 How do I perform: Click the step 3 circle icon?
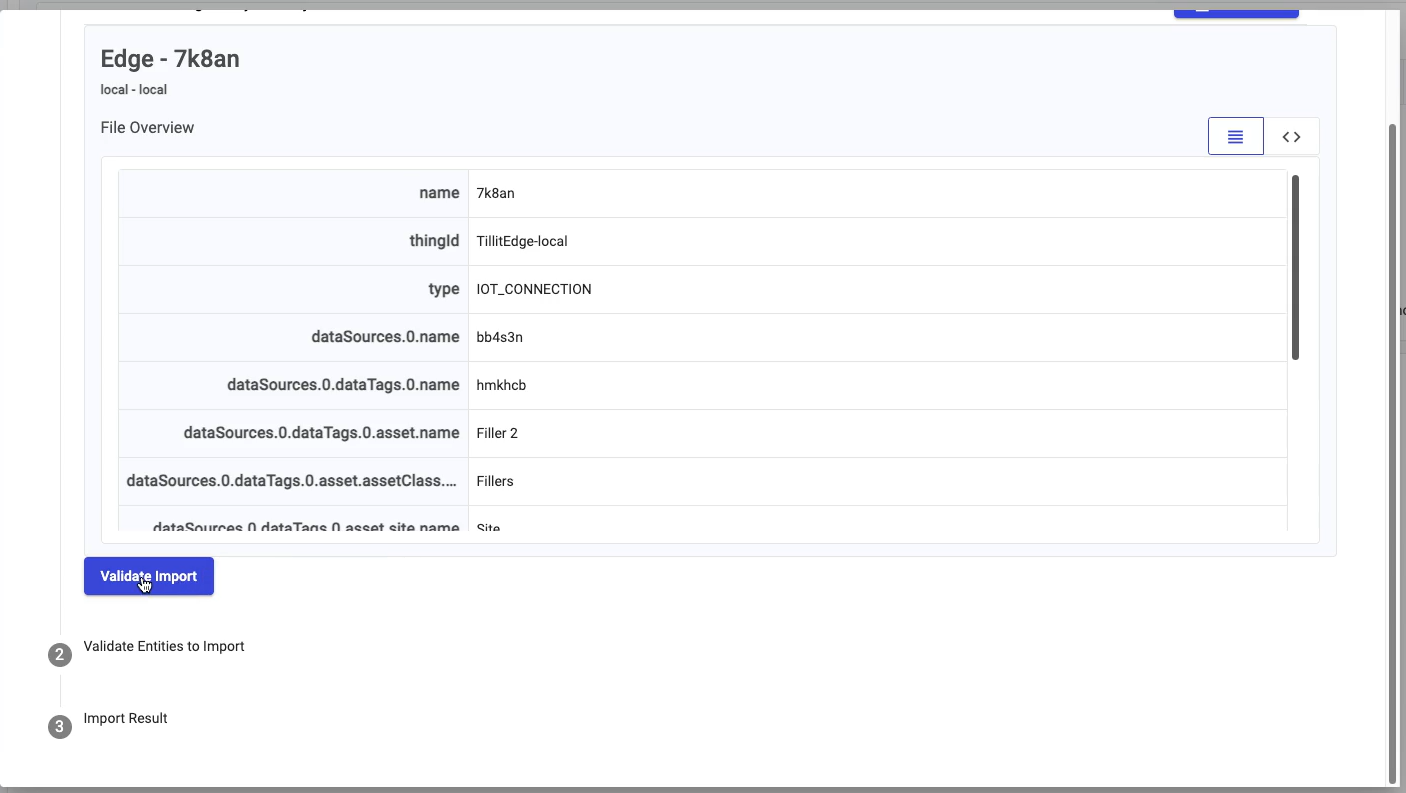pyautogui.click(x=60, y=727)
